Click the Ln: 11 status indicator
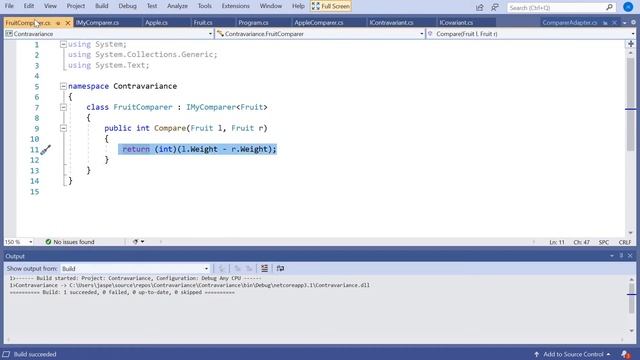 (556, 242)
